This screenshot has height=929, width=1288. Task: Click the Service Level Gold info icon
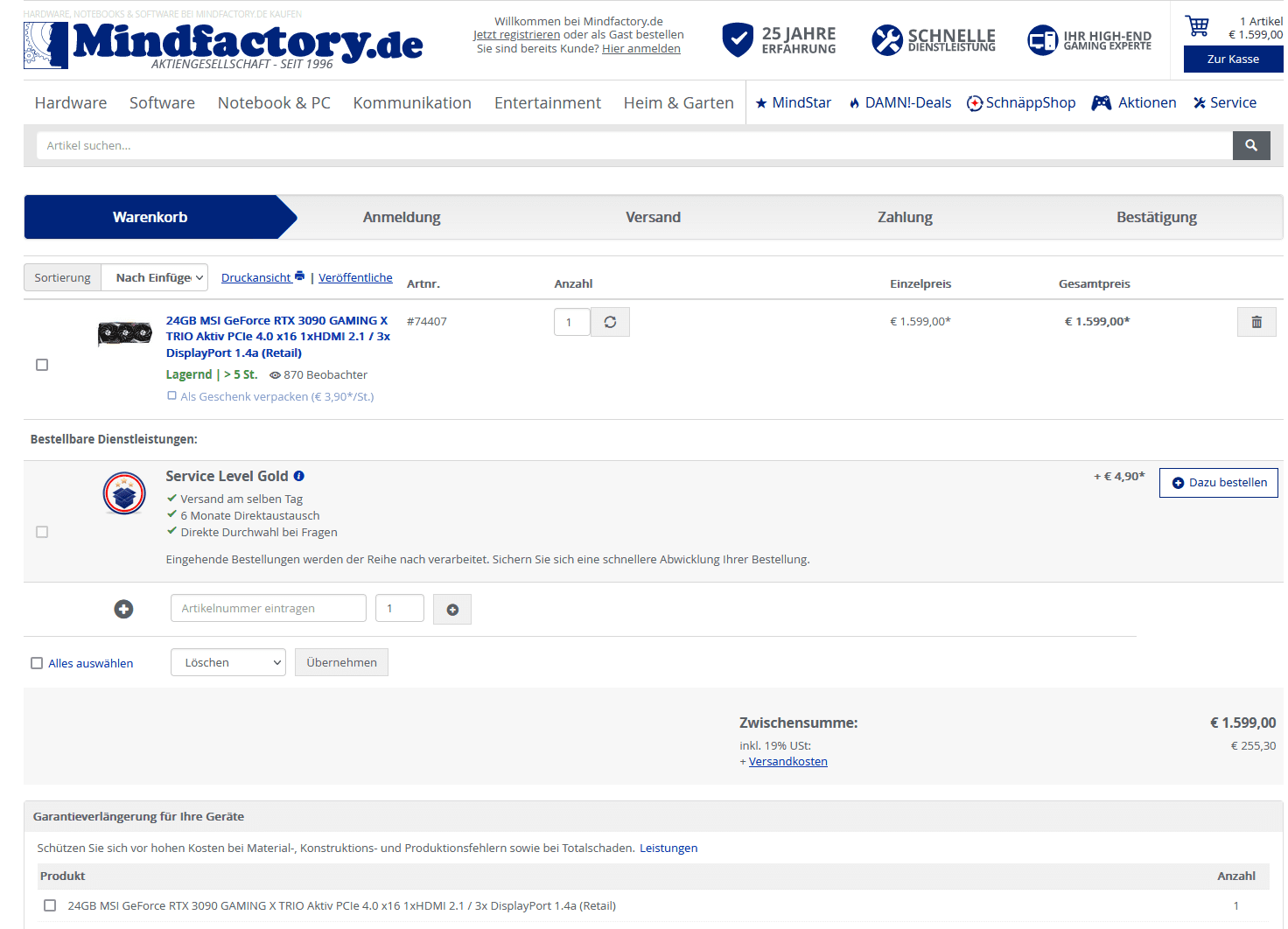coord(299,476)
